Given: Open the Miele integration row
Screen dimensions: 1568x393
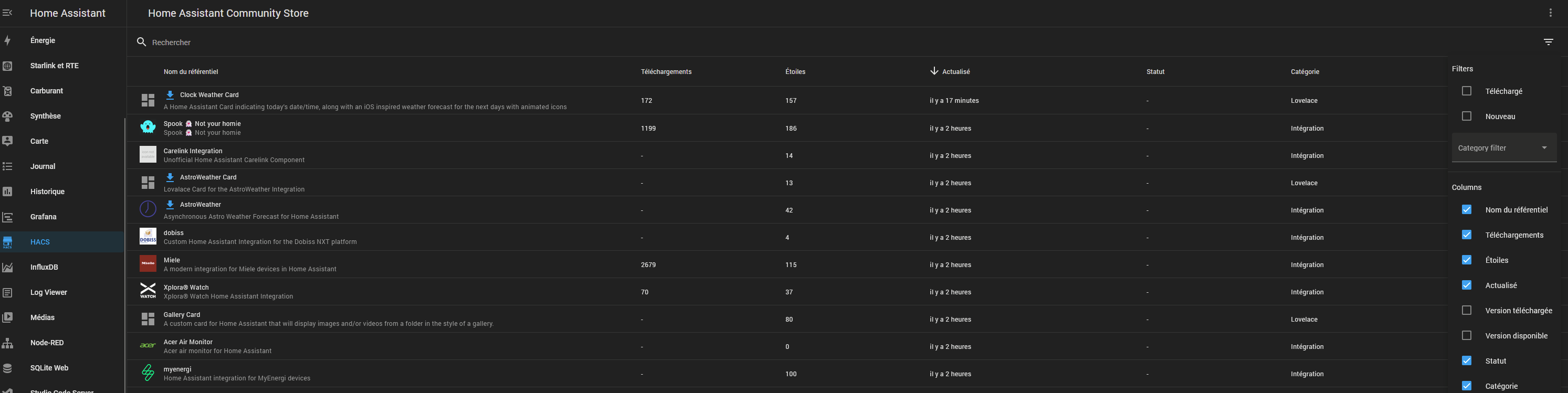Looking at the screenshot, I should pos(786,264).
